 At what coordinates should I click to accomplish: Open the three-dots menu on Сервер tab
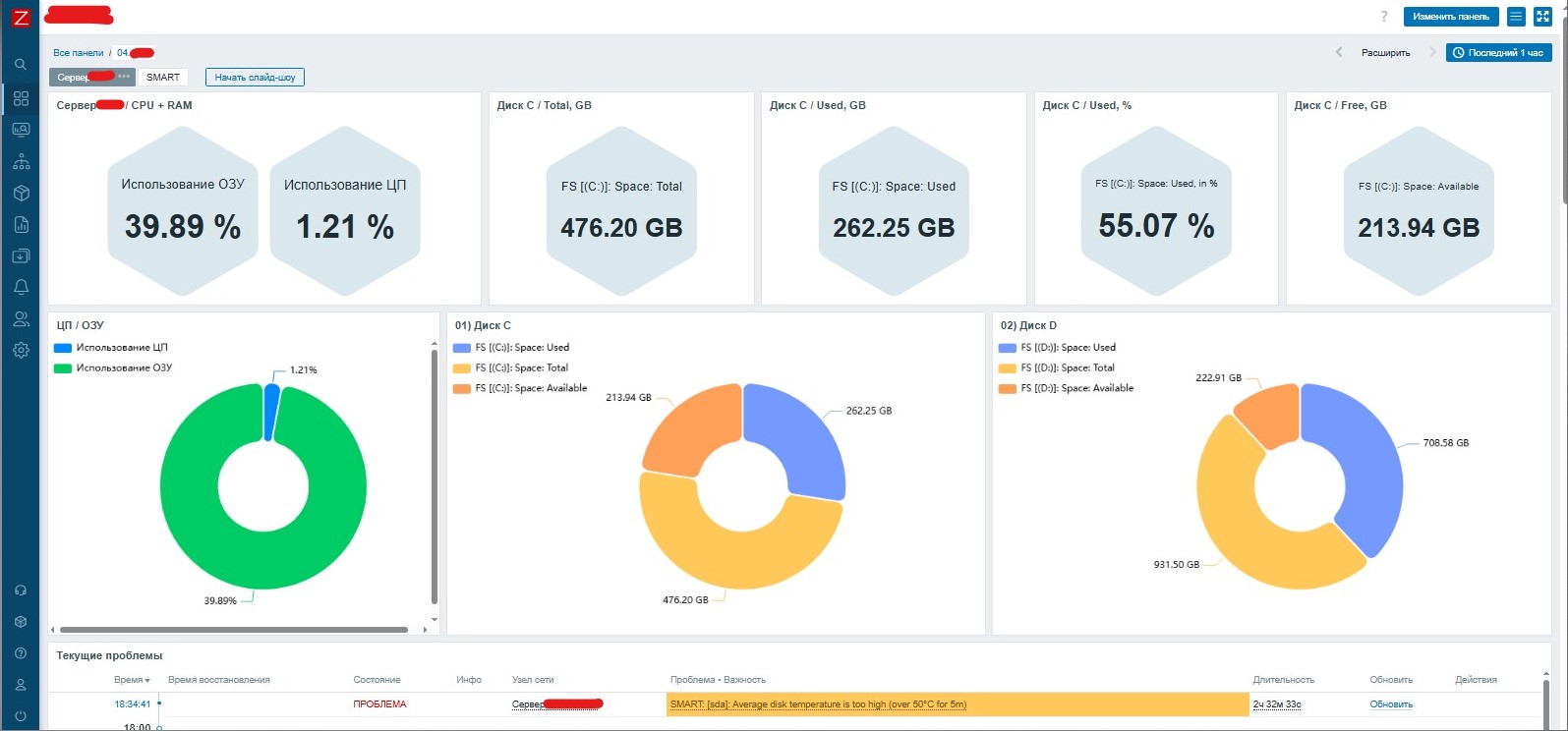click(124, 77)
